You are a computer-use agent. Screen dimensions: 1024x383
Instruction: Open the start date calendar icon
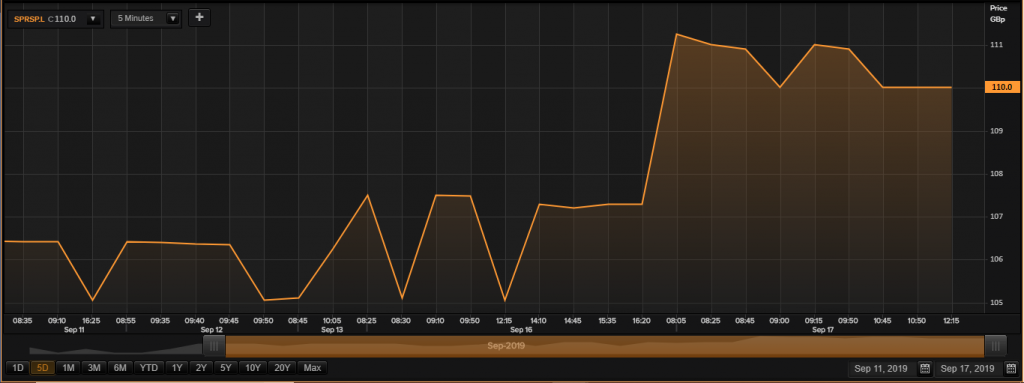(925, 369)
